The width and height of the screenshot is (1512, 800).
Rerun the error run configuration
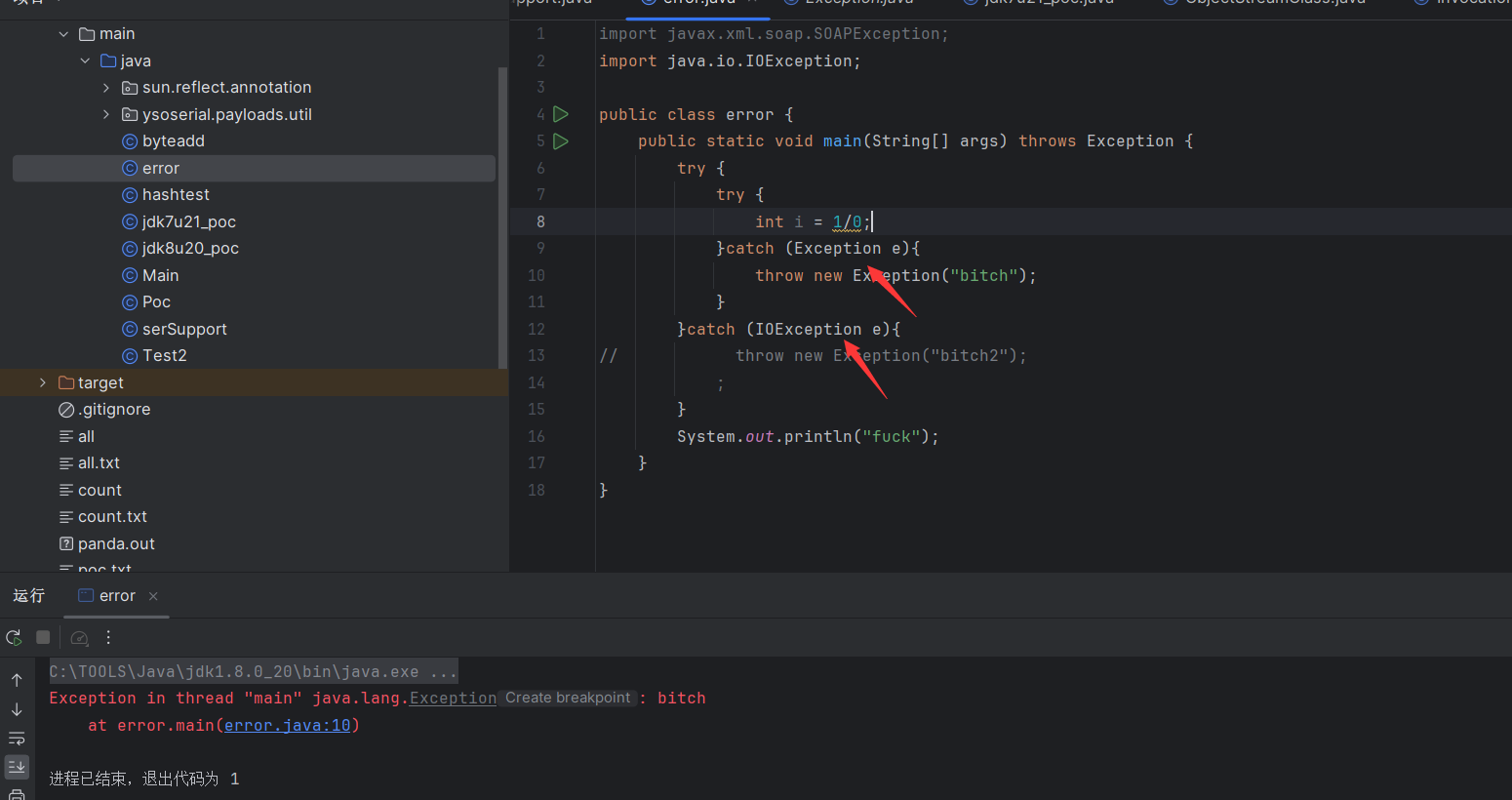click(14, 637)
